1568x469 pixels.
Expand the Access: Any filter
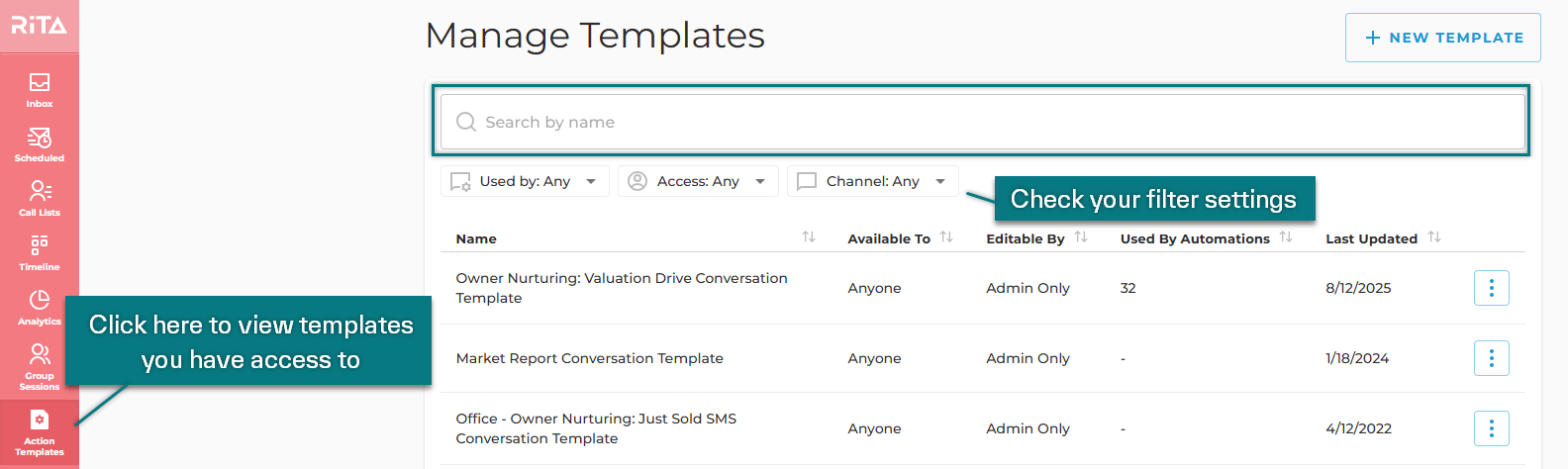click(x=698, y=181)
